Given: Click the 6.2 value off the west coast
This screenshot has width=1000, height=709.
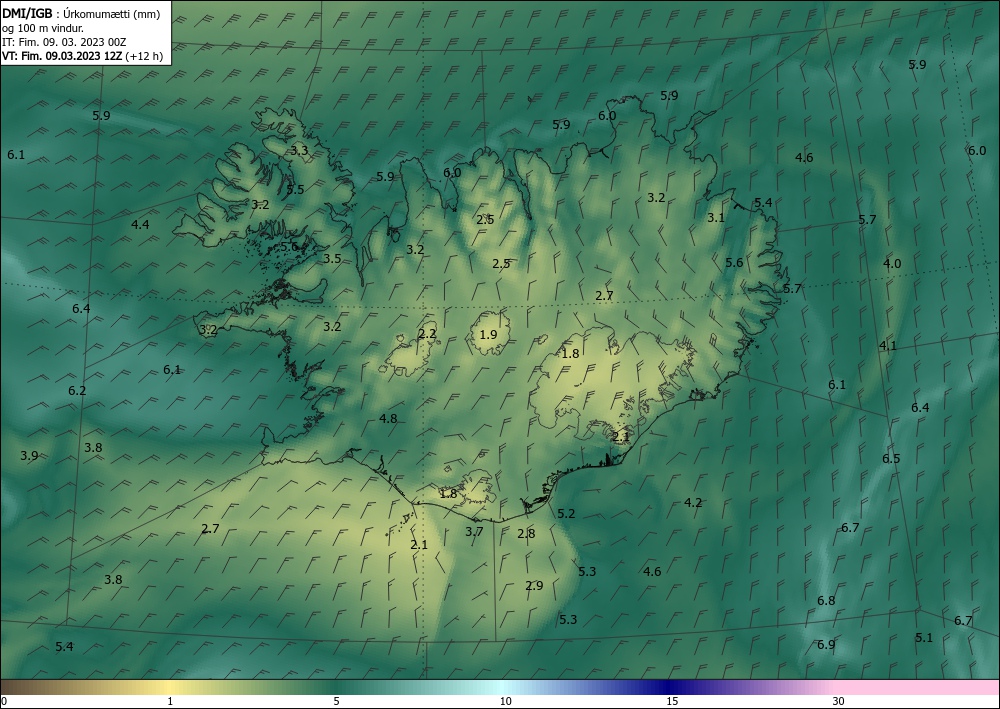Looking at the screenshot, I should pos(77,391).
